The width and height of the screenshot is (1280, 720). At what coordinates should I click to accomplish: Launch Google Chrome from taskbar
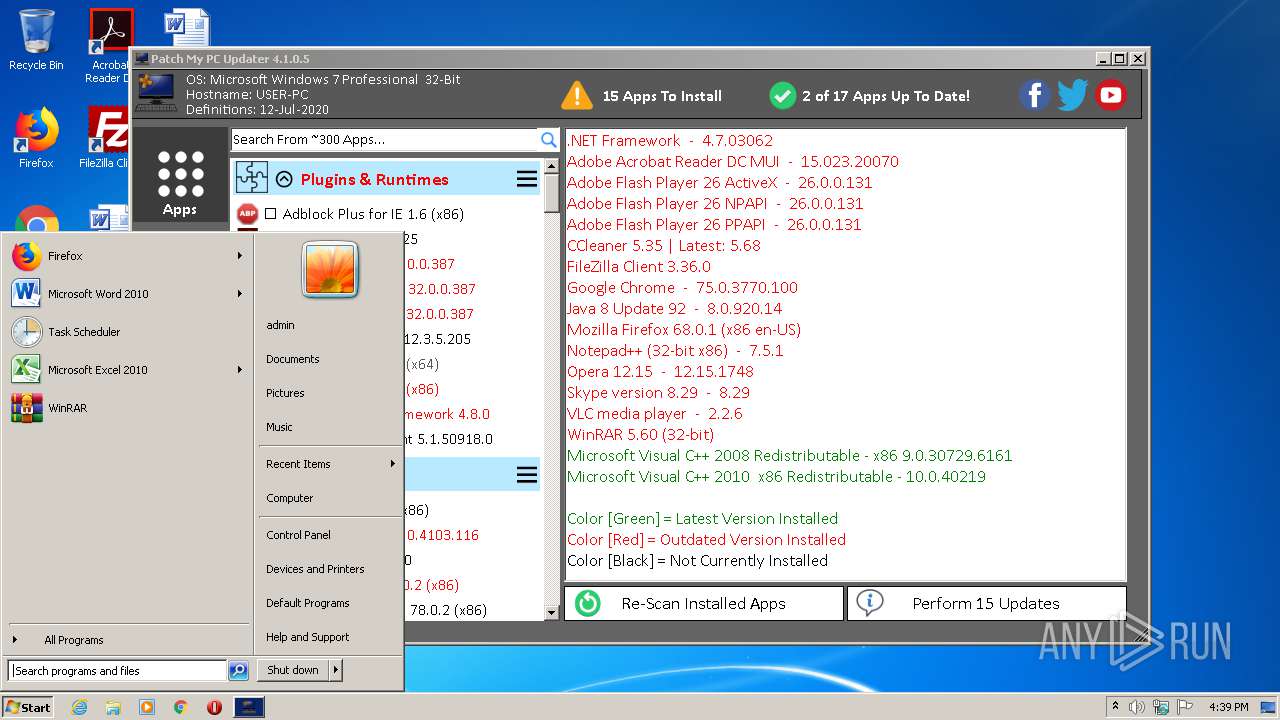(180, 707)
